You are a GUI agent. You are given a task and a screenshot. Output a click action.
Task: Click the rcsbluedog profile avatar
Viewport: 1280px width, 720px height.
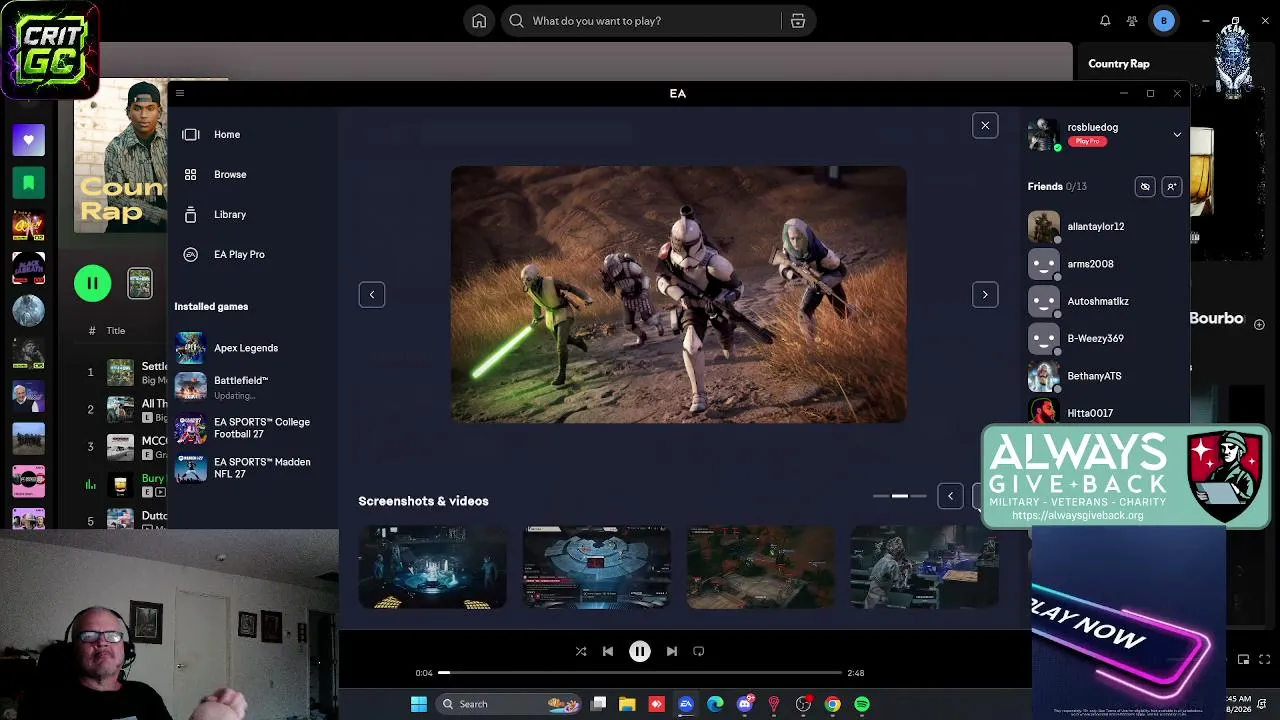(1044, 134)
